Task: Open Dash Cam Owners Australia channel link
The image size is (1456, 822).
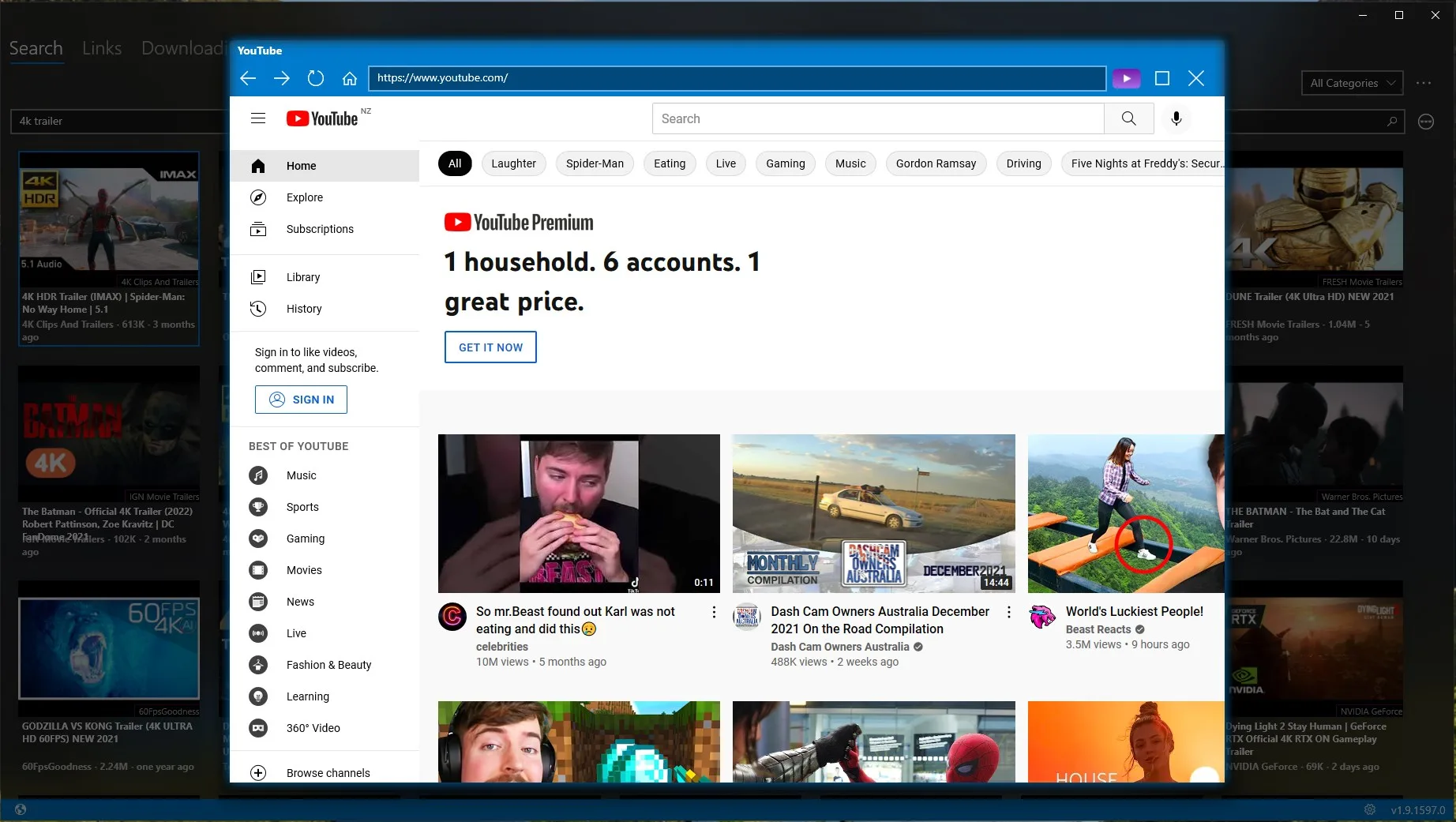Action: click(840, 647)
